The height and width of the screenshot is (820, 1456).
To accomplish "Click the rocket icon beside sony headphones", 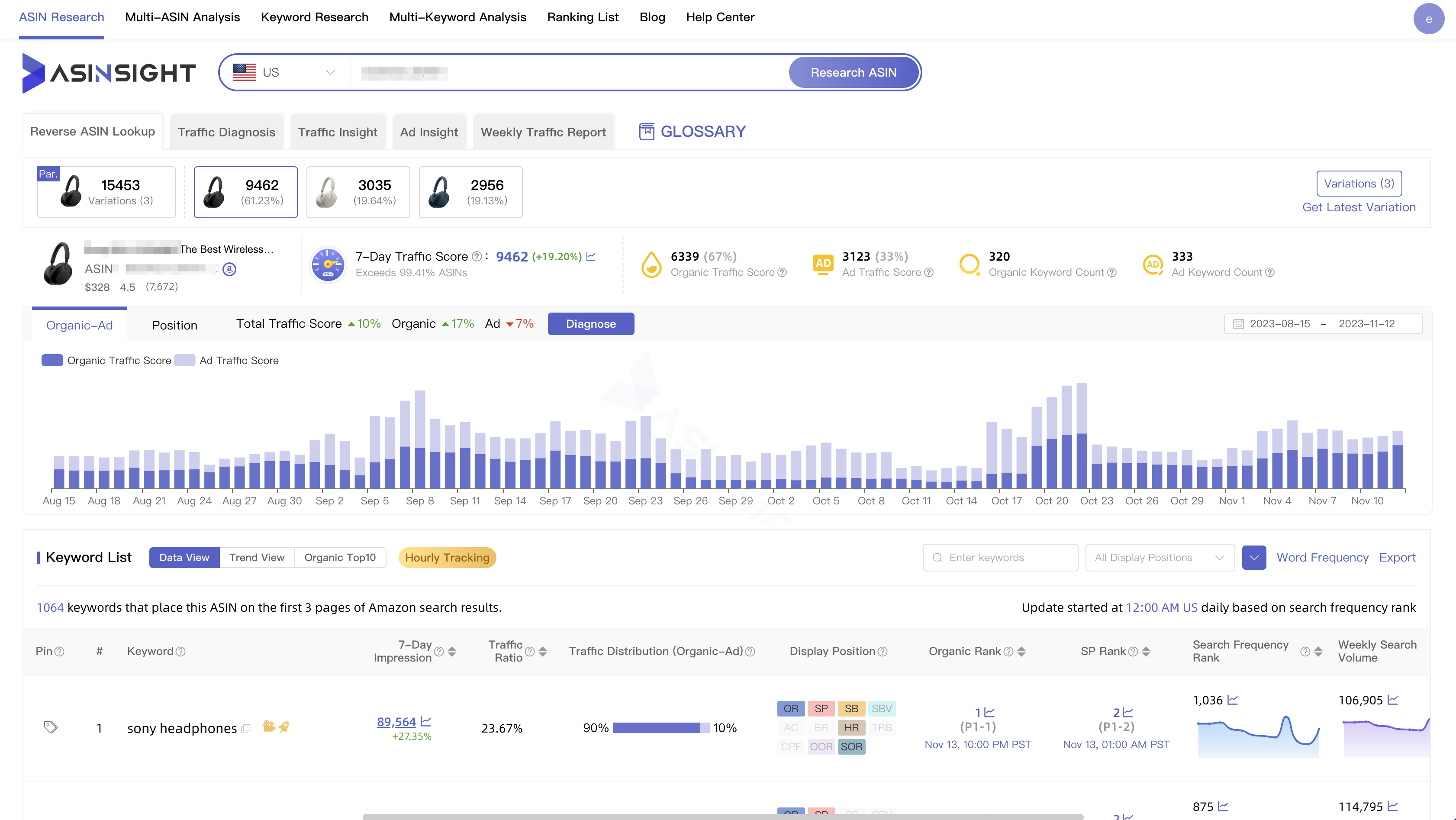I will click(x=284, y=726).
